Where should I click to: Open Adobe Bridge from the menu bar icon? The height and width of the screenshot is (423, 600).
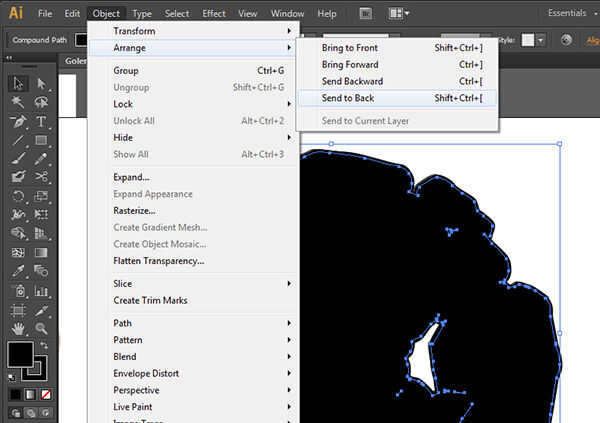365,14
